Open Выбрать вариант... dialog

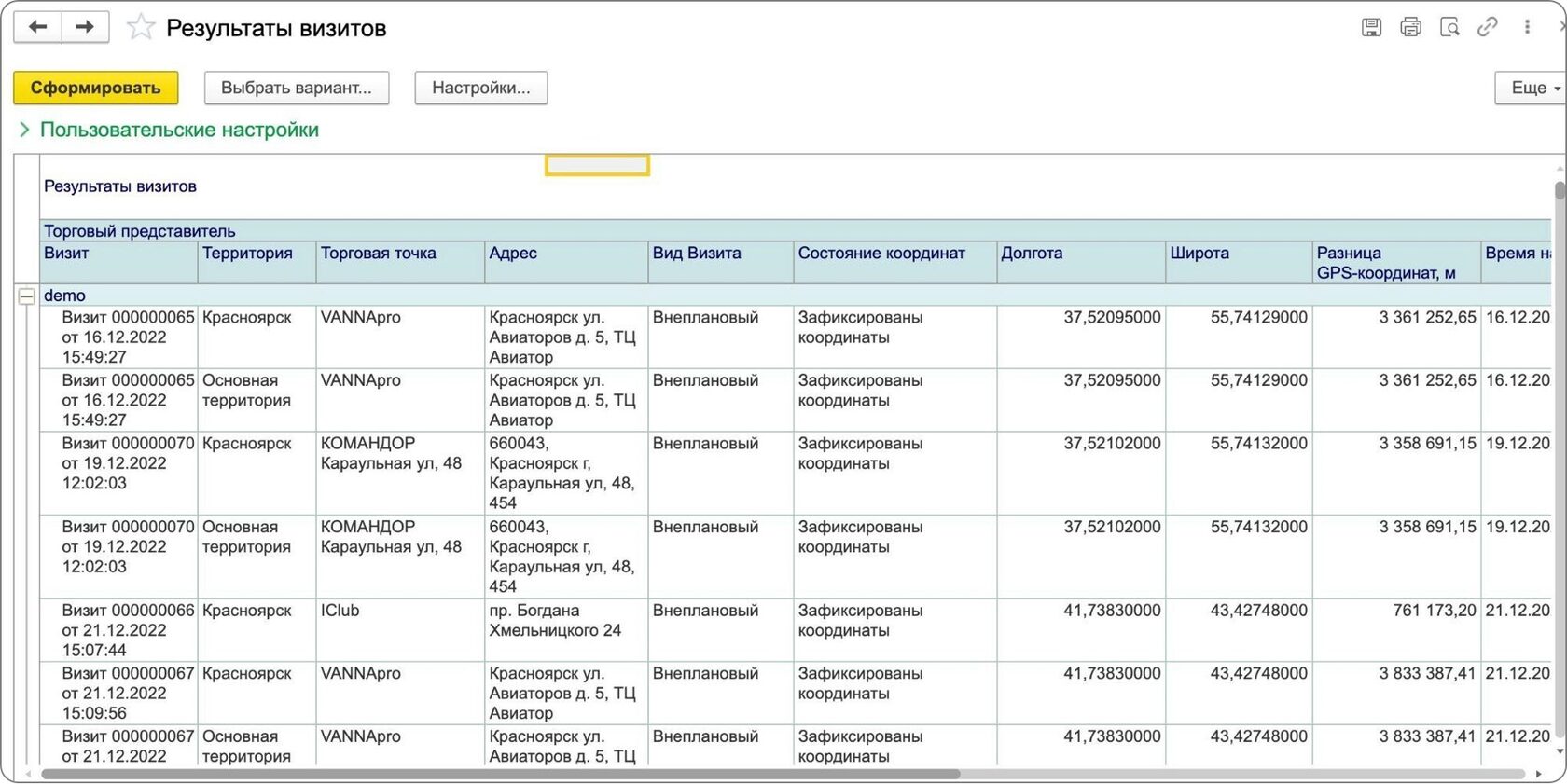(297, 88)
